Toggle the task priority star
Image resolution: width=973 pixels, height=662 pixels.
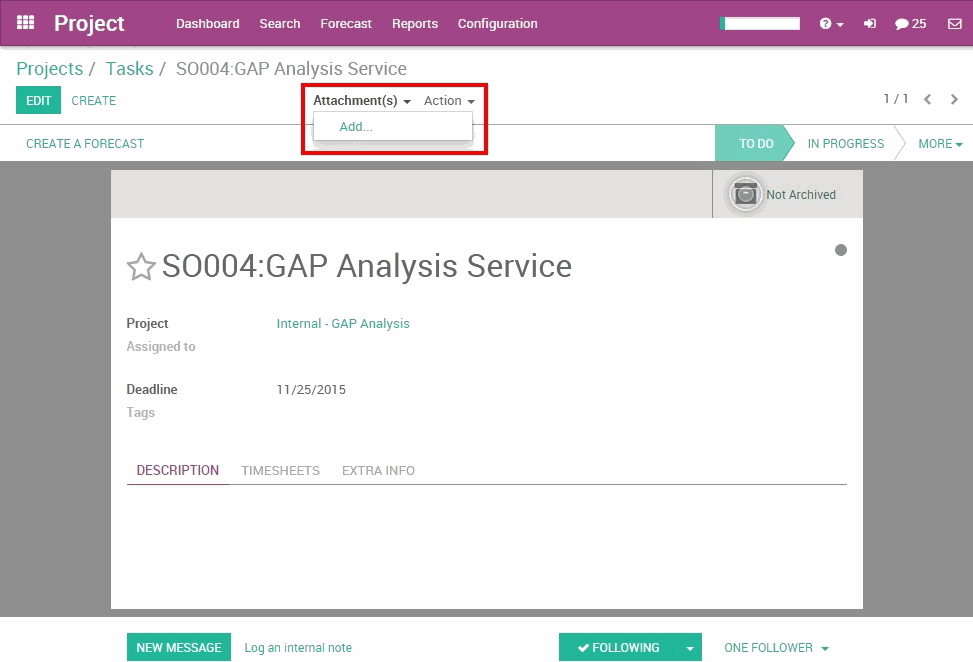[x=140, y=267]
